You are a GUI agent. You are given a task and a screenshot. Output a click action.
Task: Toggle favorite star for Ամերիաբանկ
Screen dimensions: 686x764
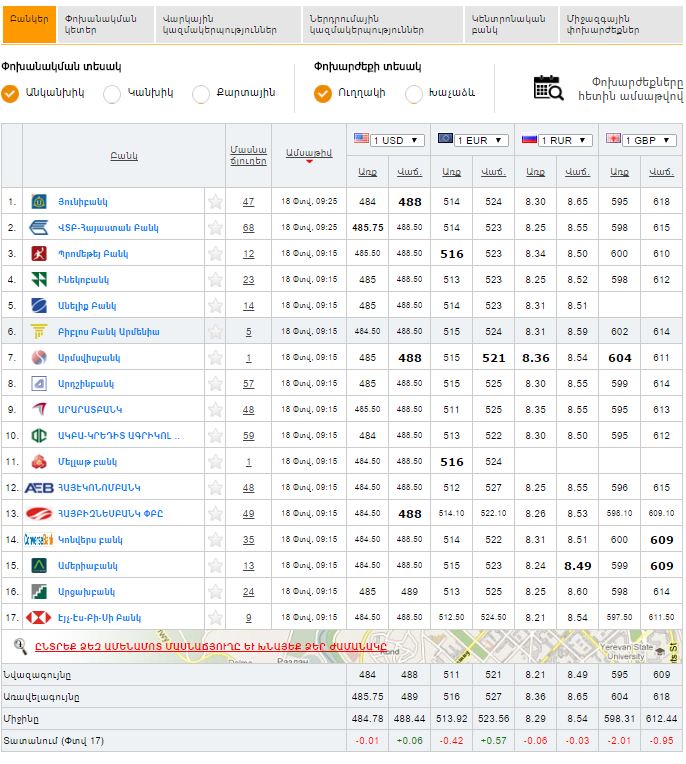[215, 566]
